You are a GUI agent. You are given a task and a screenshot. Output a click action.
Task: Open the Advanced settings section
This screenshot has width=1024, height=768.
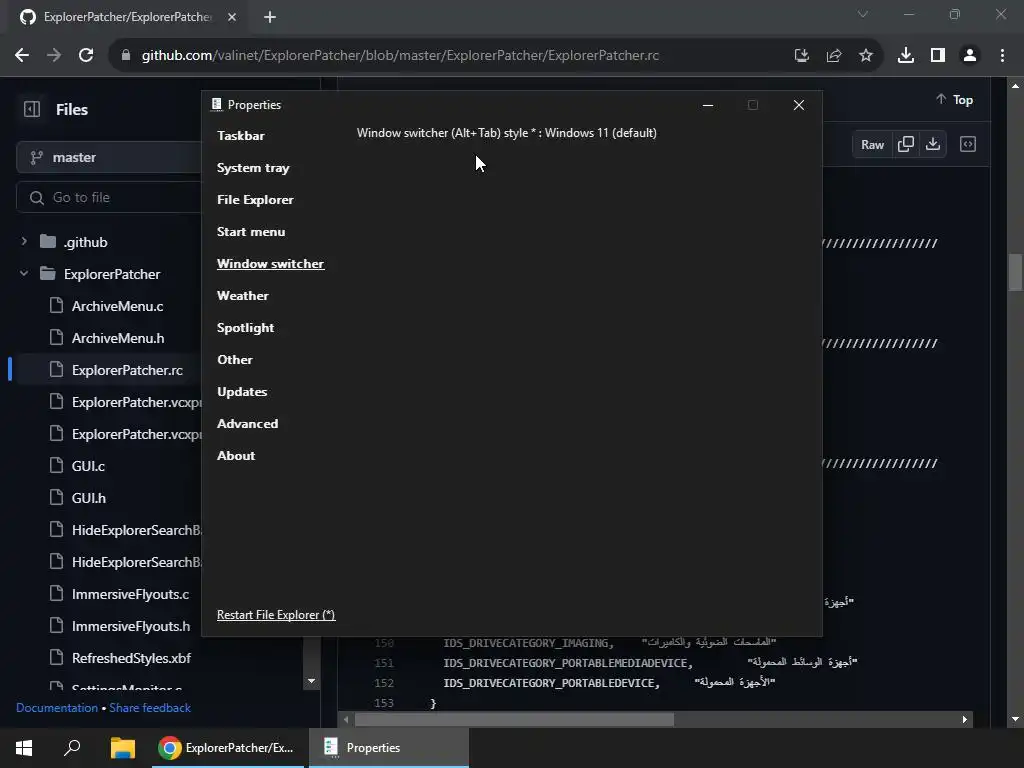click(x=248, y=424)
